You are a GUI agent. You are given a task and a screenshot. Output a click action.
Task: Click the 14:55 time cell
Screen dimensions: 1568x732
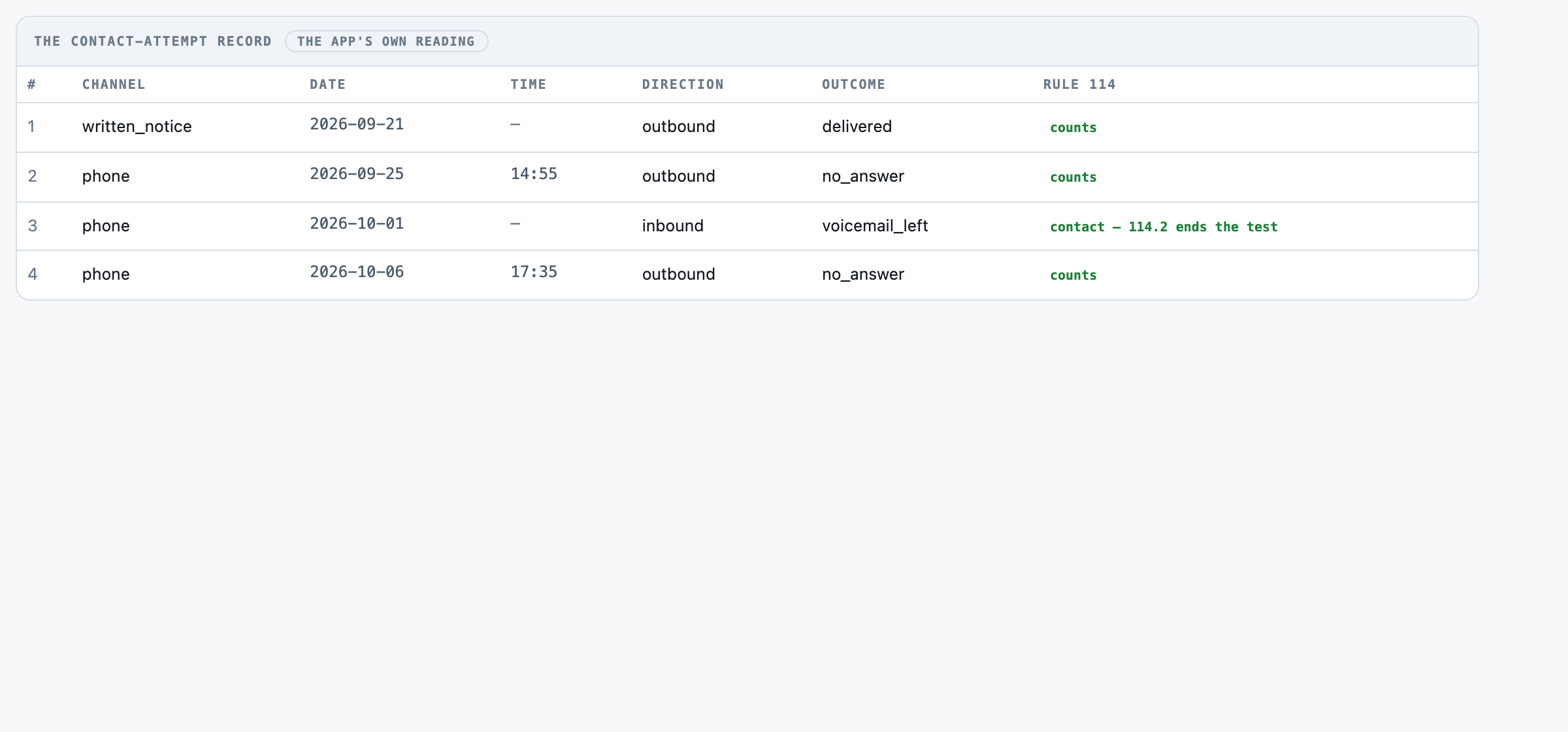(534, 174)
